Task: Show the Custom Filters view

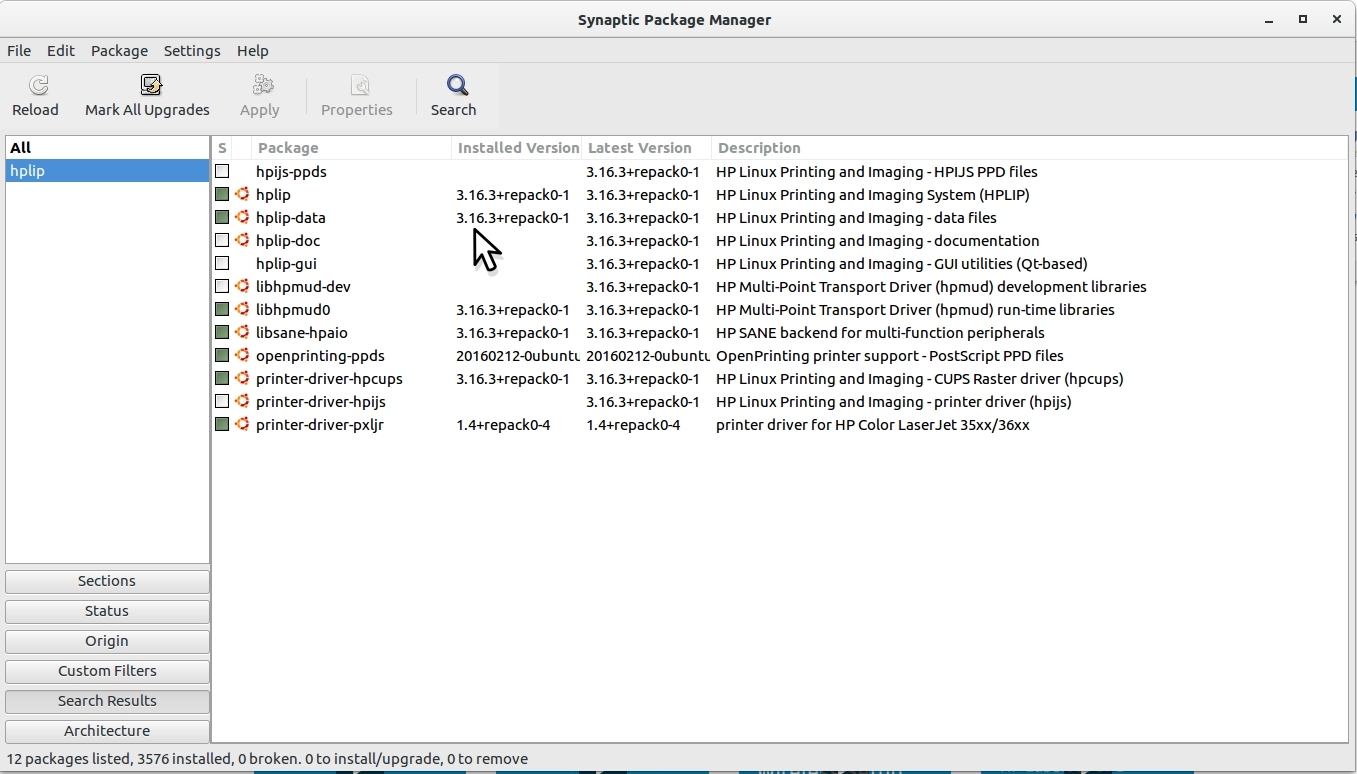Action: [x=107, y=671]
